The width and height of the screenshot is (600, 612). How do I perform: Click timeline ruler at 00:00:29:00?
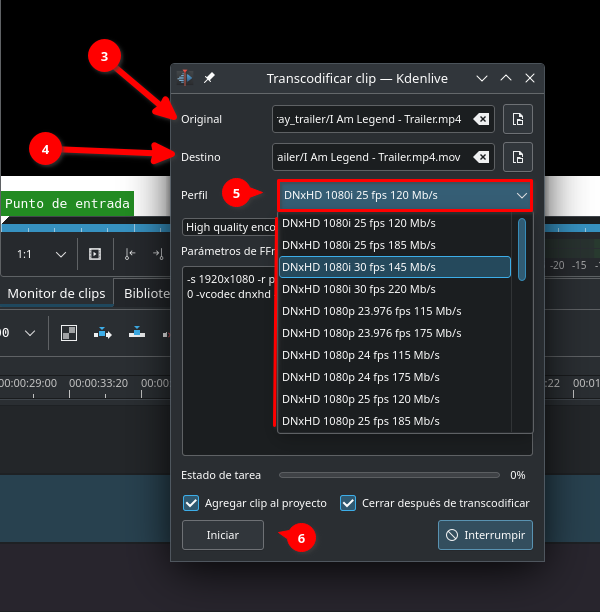(x=29, y=384)
